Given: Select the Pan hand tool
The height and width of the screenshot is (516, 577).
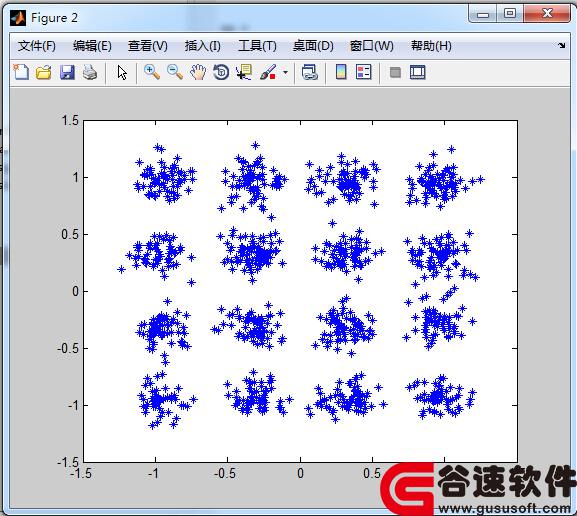Looking at the screenshot, I should pos(198,72).
